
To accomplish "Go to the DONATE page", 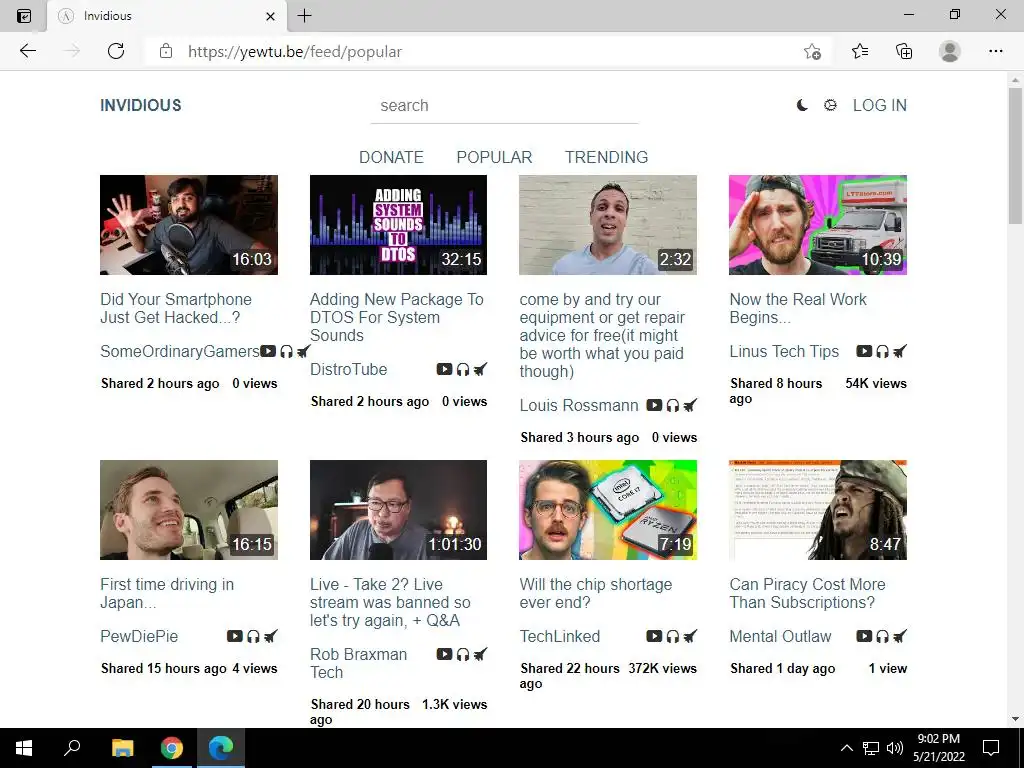I will [x=391, y=157].
